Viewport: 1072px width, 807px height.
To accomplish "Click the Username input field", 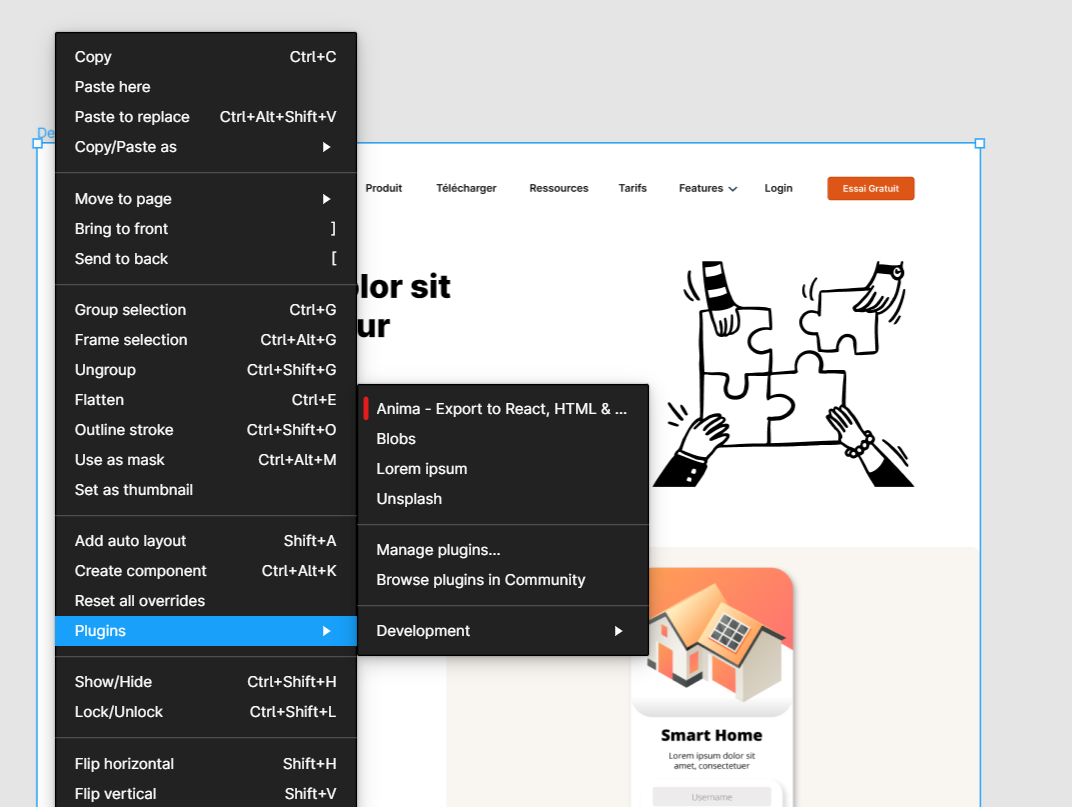I will 712,797.
